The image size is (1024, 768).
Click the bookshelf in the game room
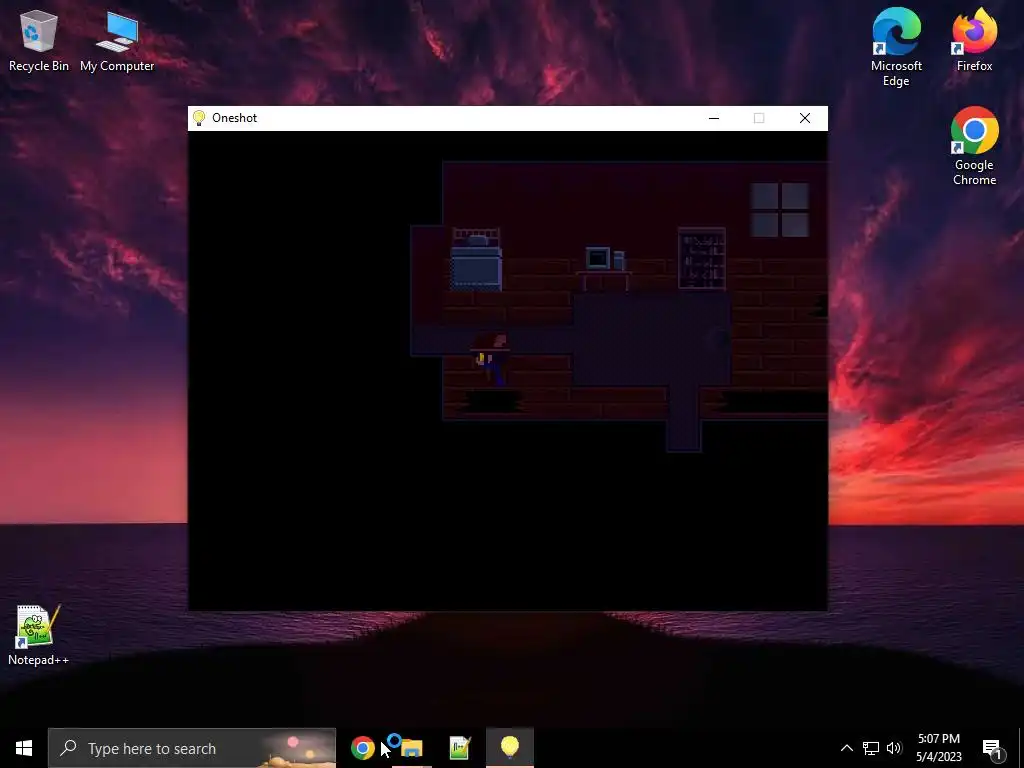702,259
